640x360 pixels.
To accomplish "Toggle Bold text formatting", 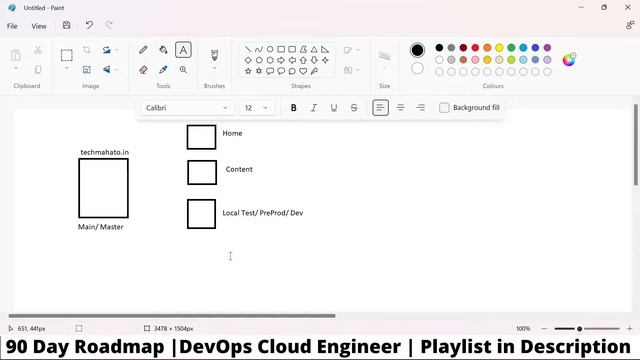I will 293,108.
